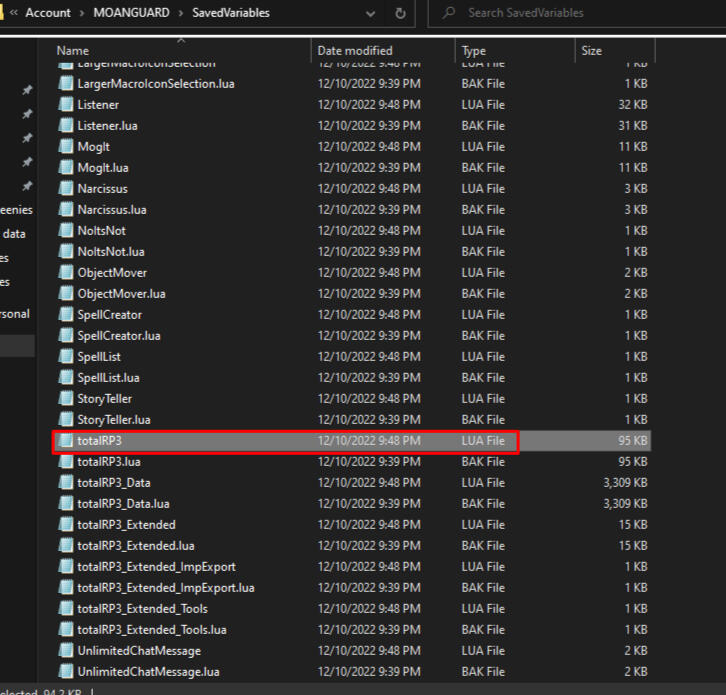This screenshot has height=695, width=726.
Task: Sort the list by the Size column
Action: pos(592,50)
